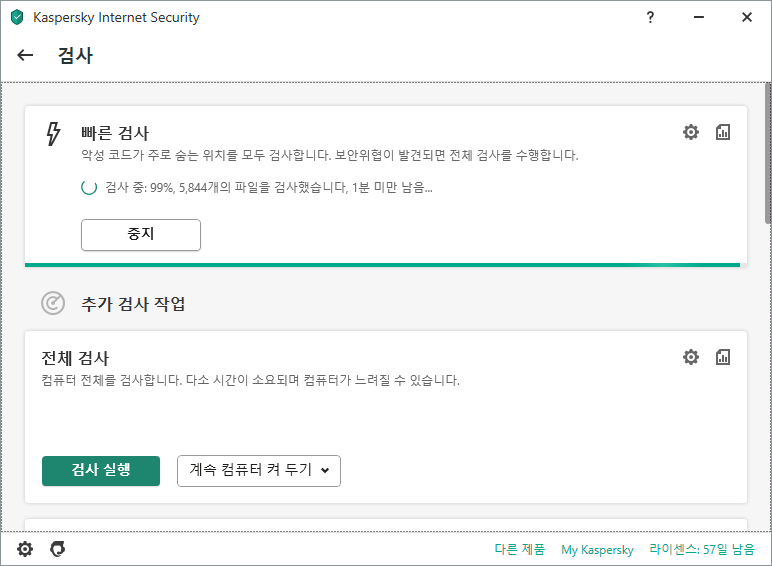
Task: Click the scan status text showing 99%
Action: point(269,188)
